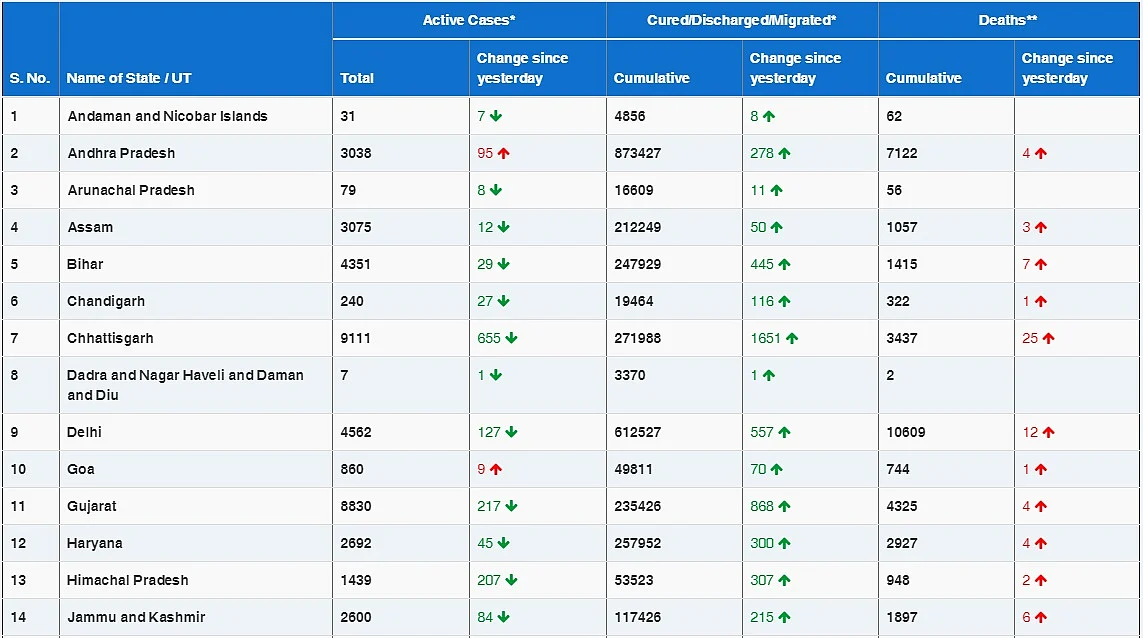Click Andaman green down arrow beside 7
Viewport: 1143px width, 638px height.
pyautogui.click(x=496, y=116)
